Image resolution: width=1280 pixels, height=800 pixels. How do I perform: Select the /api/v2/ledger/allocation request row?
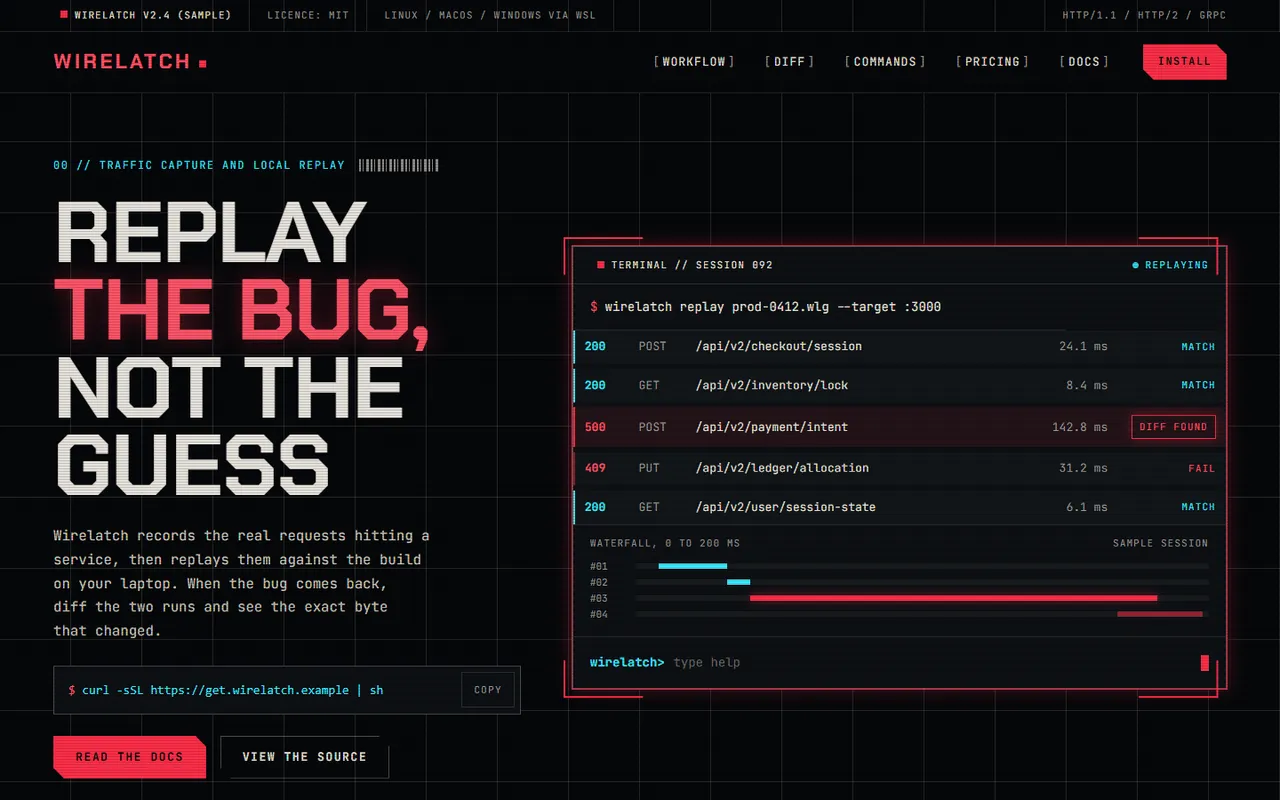899,468
